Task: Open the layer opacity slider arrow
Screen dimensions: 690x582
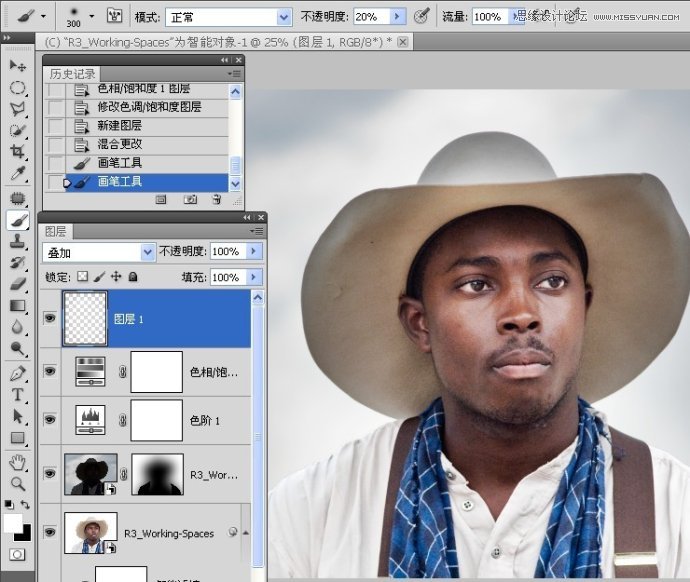Action: pos(254,251)
